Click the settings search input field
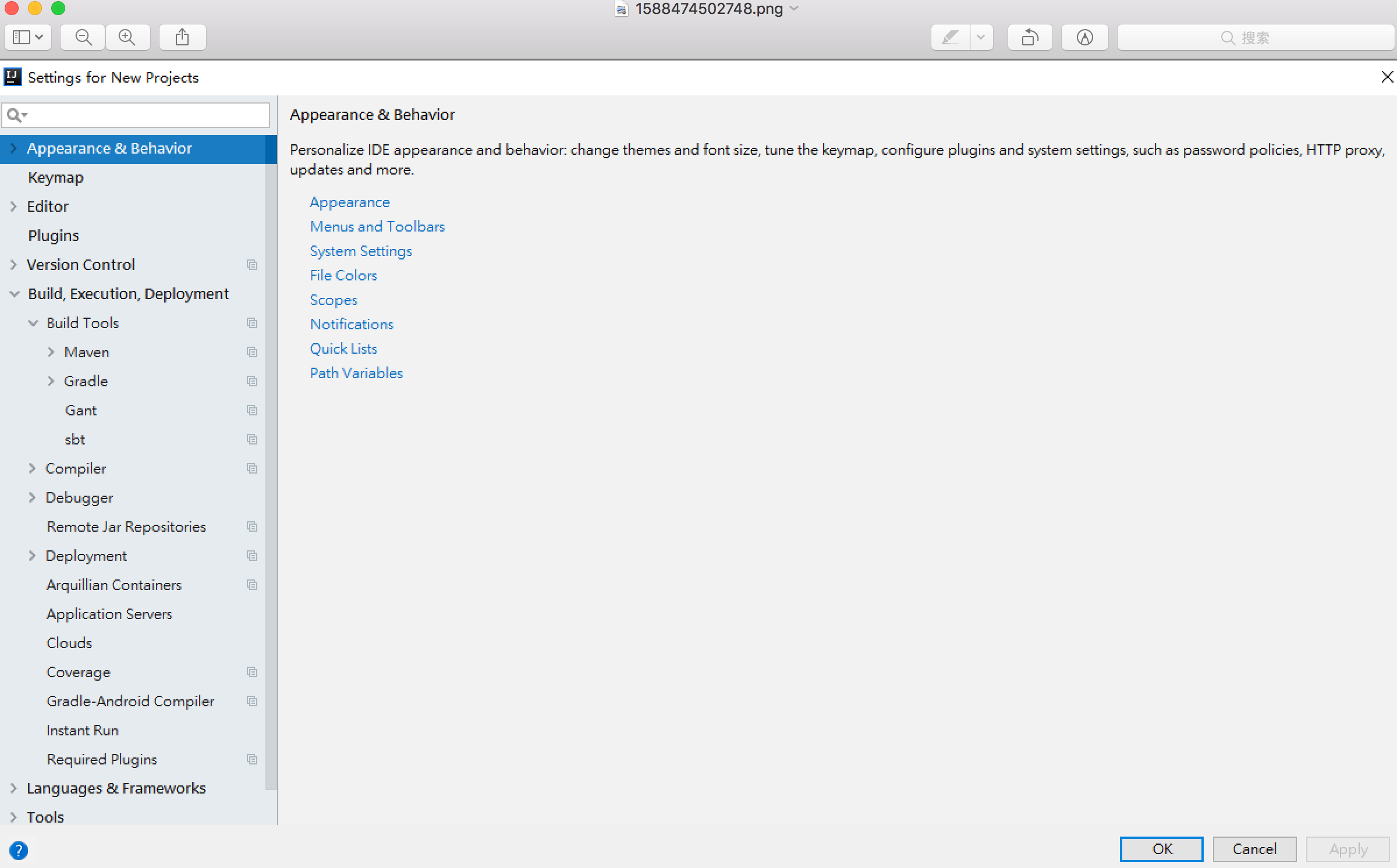The image size is (1397, 868). pos(146,115)
